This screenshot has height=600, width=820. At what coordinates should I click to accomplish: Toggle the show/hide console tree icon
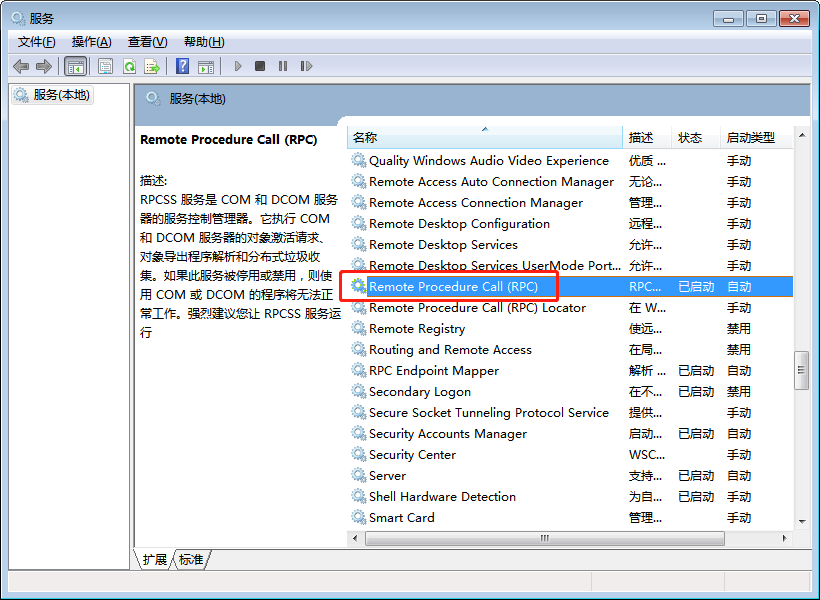(75, 66)
